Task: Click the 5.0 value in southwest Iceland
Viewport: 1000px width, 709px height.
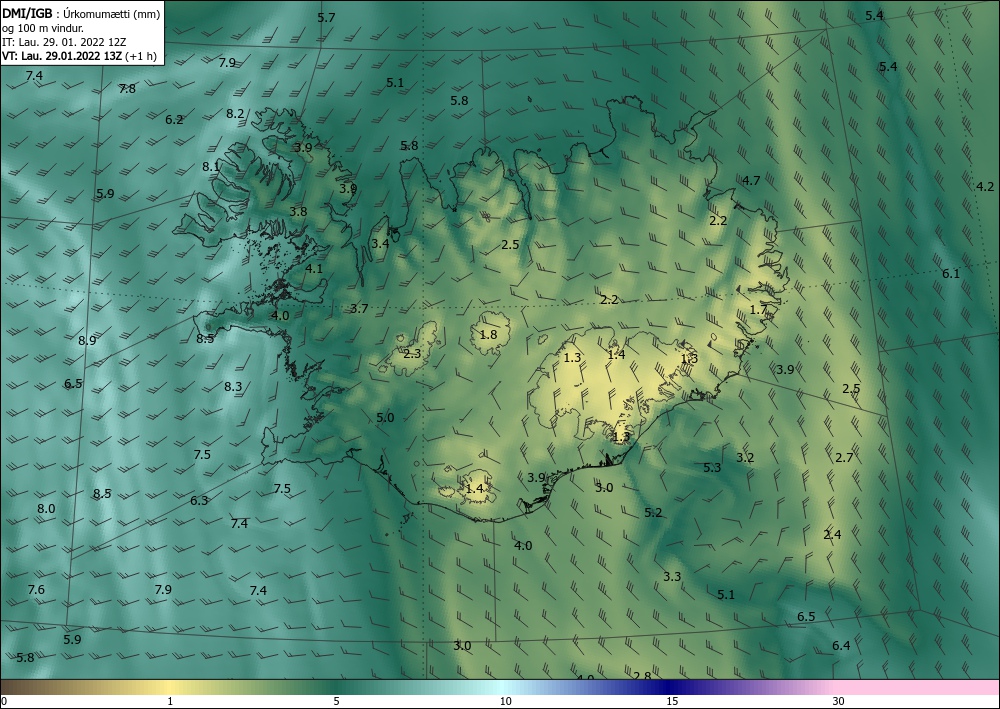Action: point(385,418)
